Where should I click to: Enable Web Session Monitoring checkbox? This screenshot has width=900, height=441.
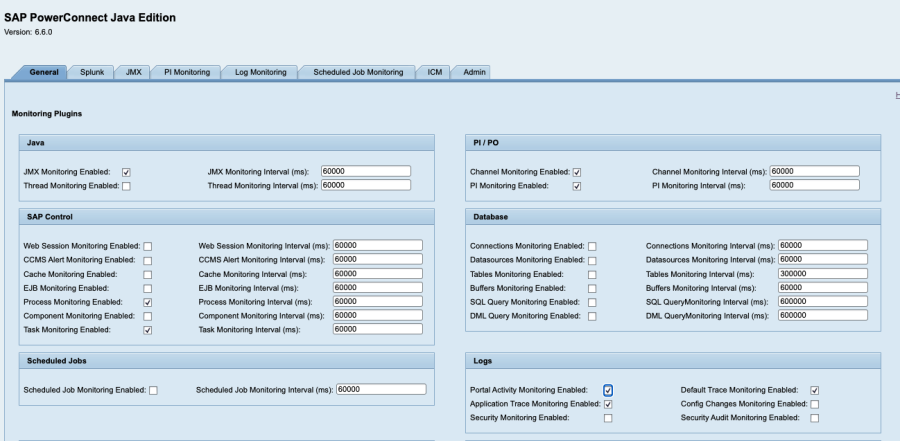(x=148, y=246)
